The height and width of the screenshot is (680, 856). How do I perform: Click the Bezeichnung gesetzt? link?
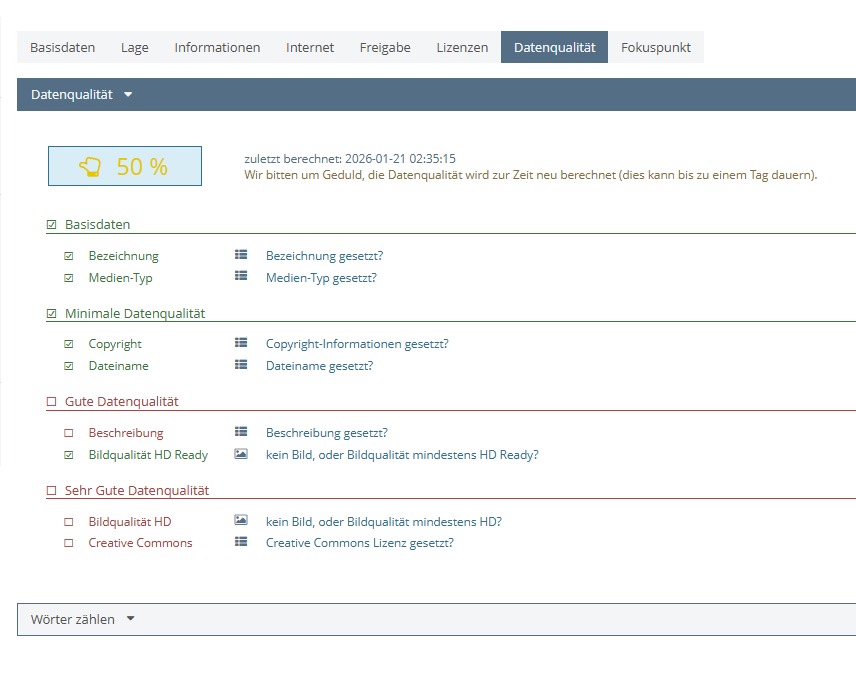point(325,256)
